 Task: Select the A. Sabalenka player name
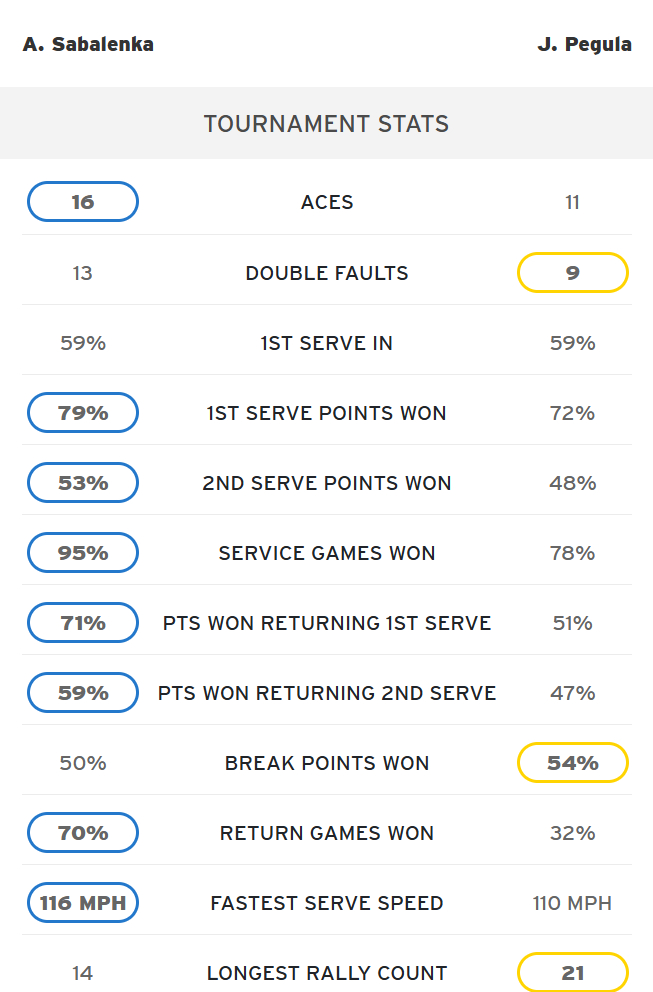click(x=88, y=44)
